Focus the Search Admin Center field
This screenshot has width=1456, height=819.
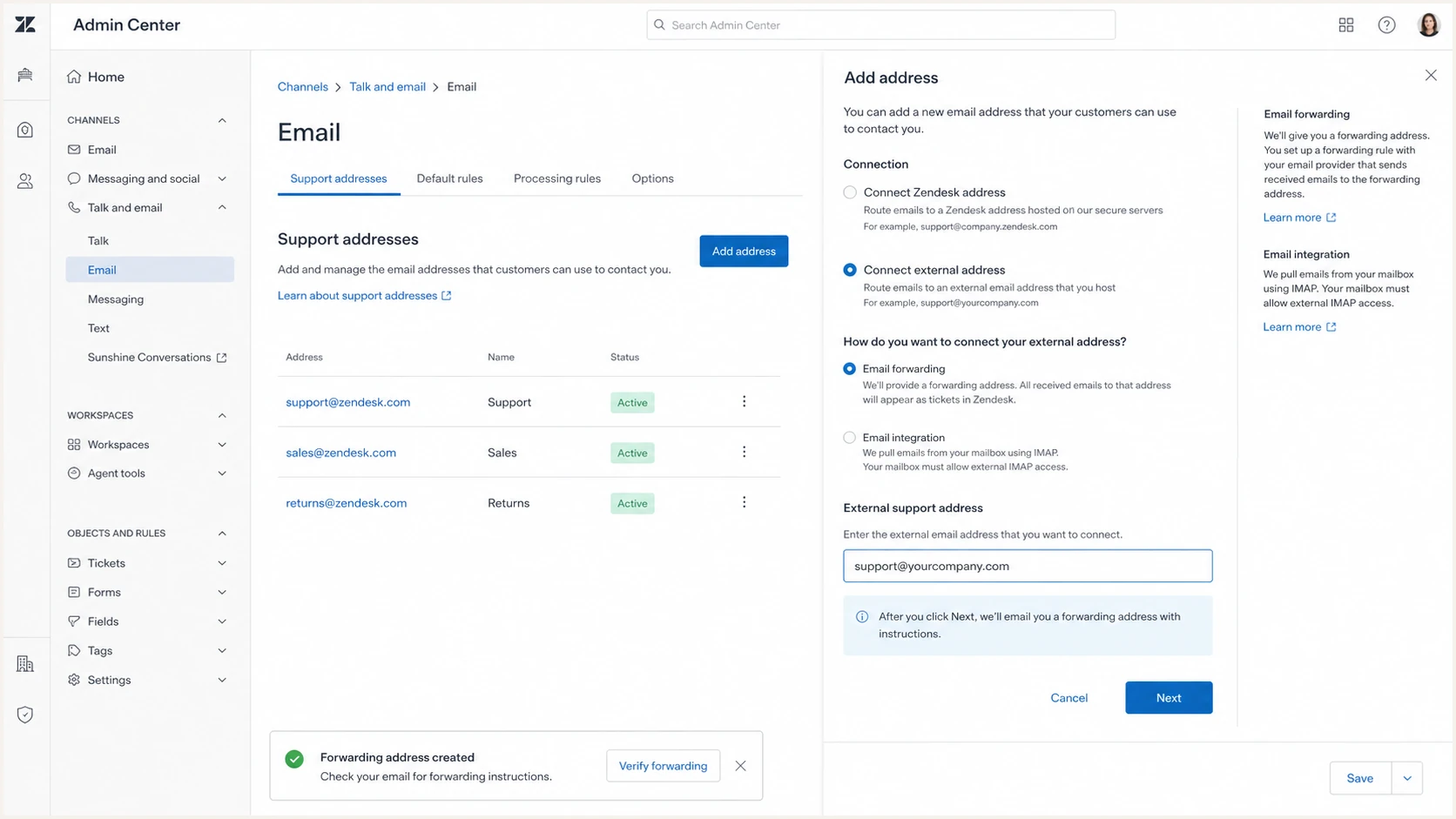[x=880, y=25]
